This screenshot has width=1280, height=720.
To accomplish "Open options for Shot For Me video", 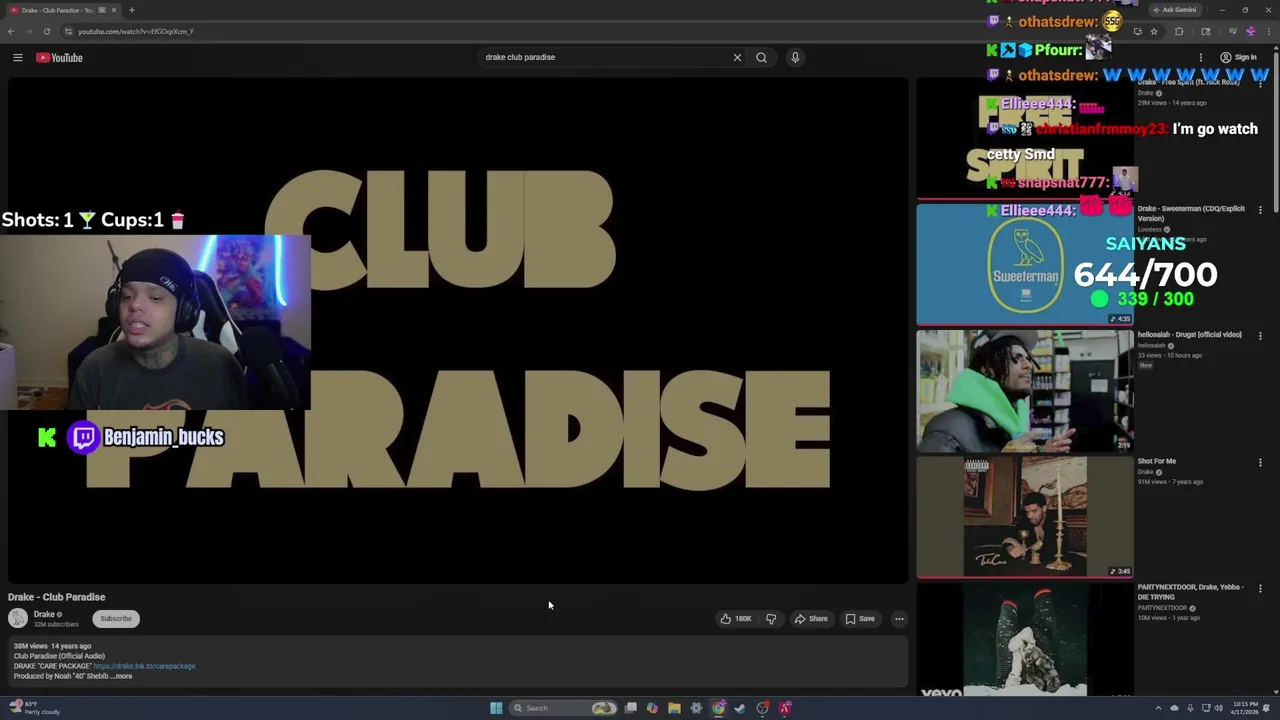I will 1260,463.
